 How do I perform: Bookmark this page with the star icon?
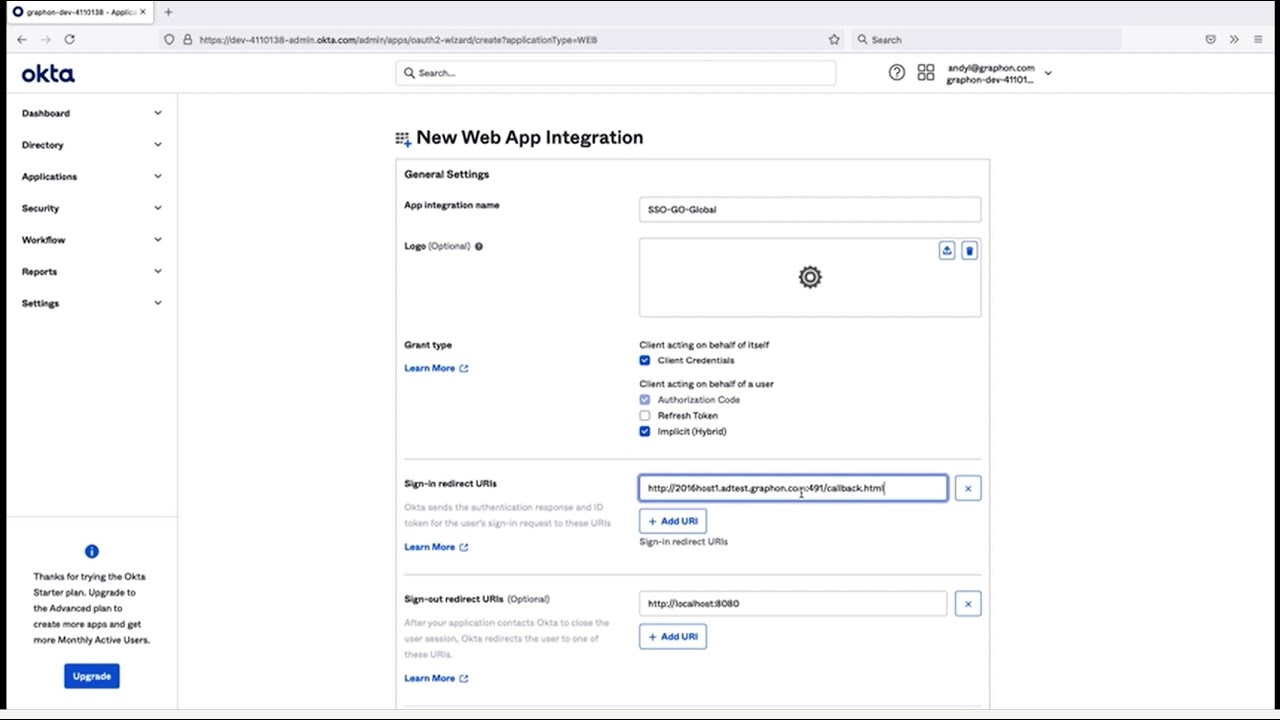pyautogui.click(x=834, y=40)
